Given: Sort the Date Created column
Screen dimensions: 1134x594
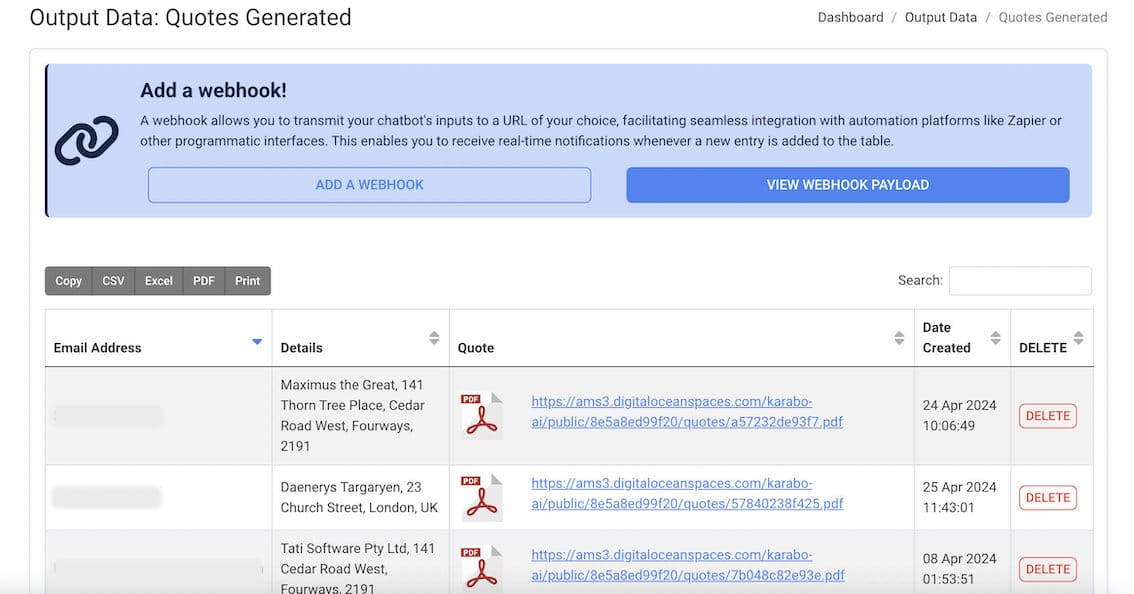Looking at the screenshot, I should click(995, 338).
